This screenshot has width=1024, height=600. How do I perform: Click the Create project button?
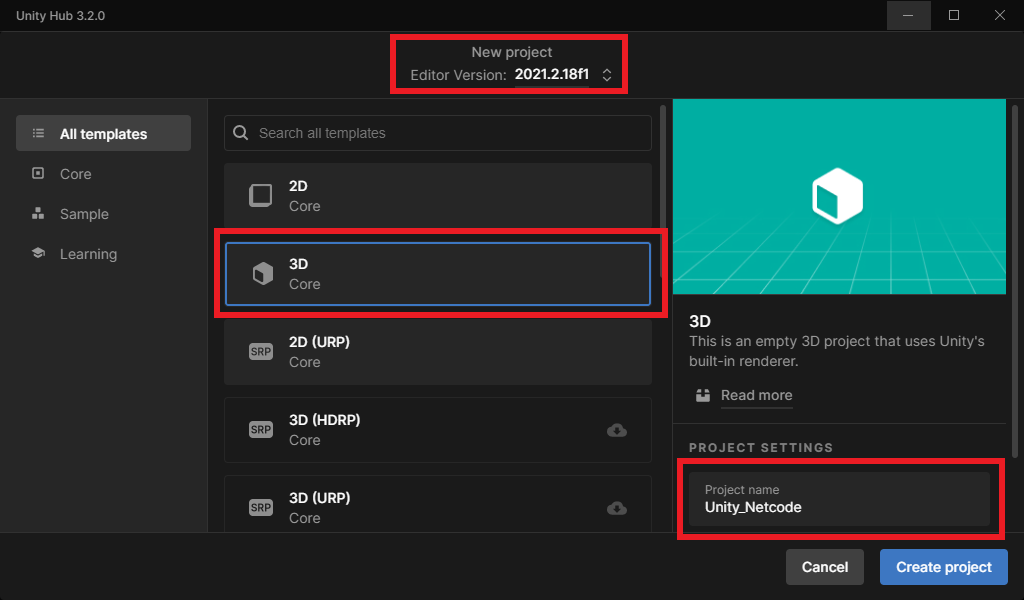tap(944, 567)
